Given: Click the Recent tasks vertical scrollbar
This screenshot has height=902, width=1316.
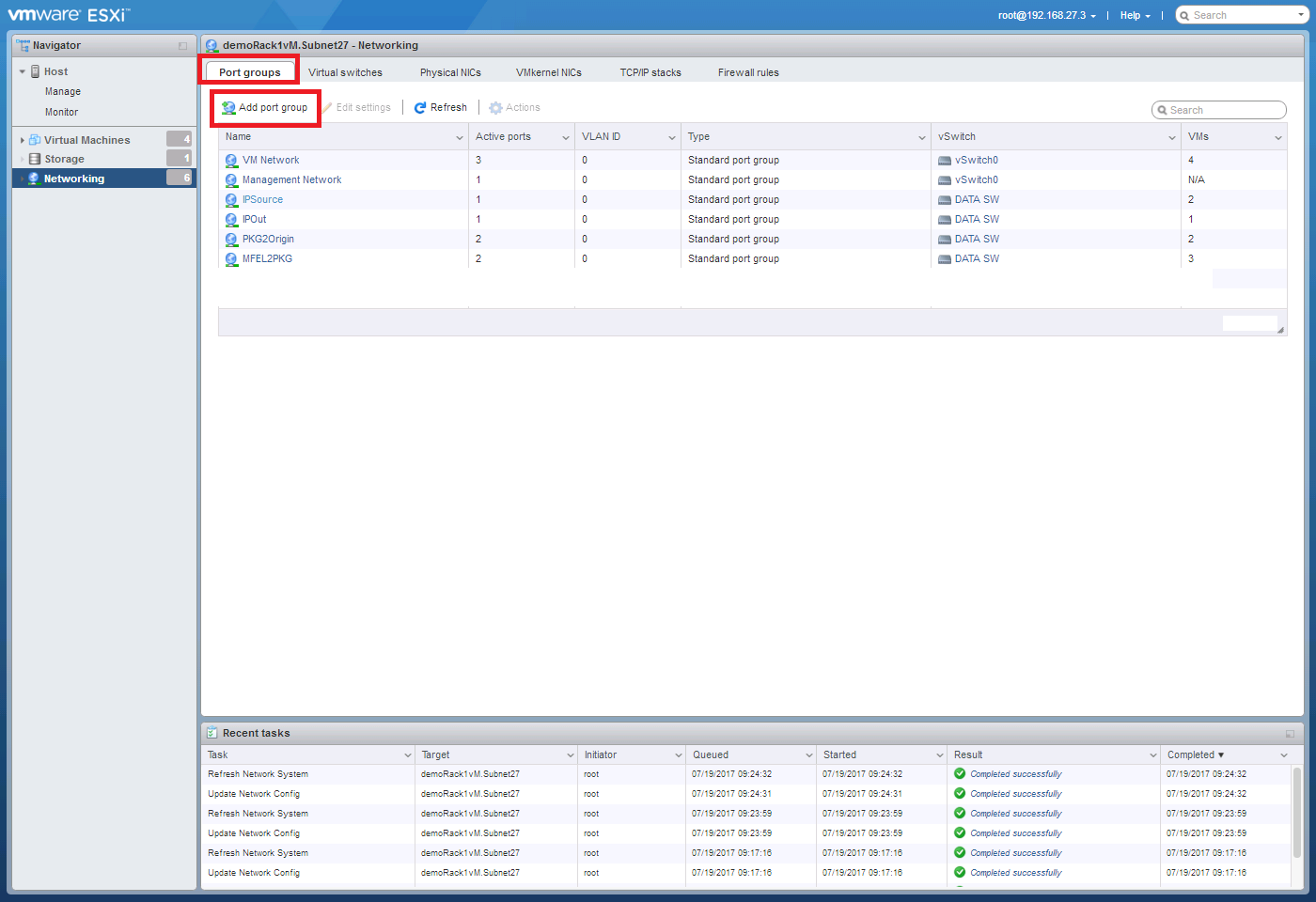Looking at the screenshot, I should (x=1297, y=812).
